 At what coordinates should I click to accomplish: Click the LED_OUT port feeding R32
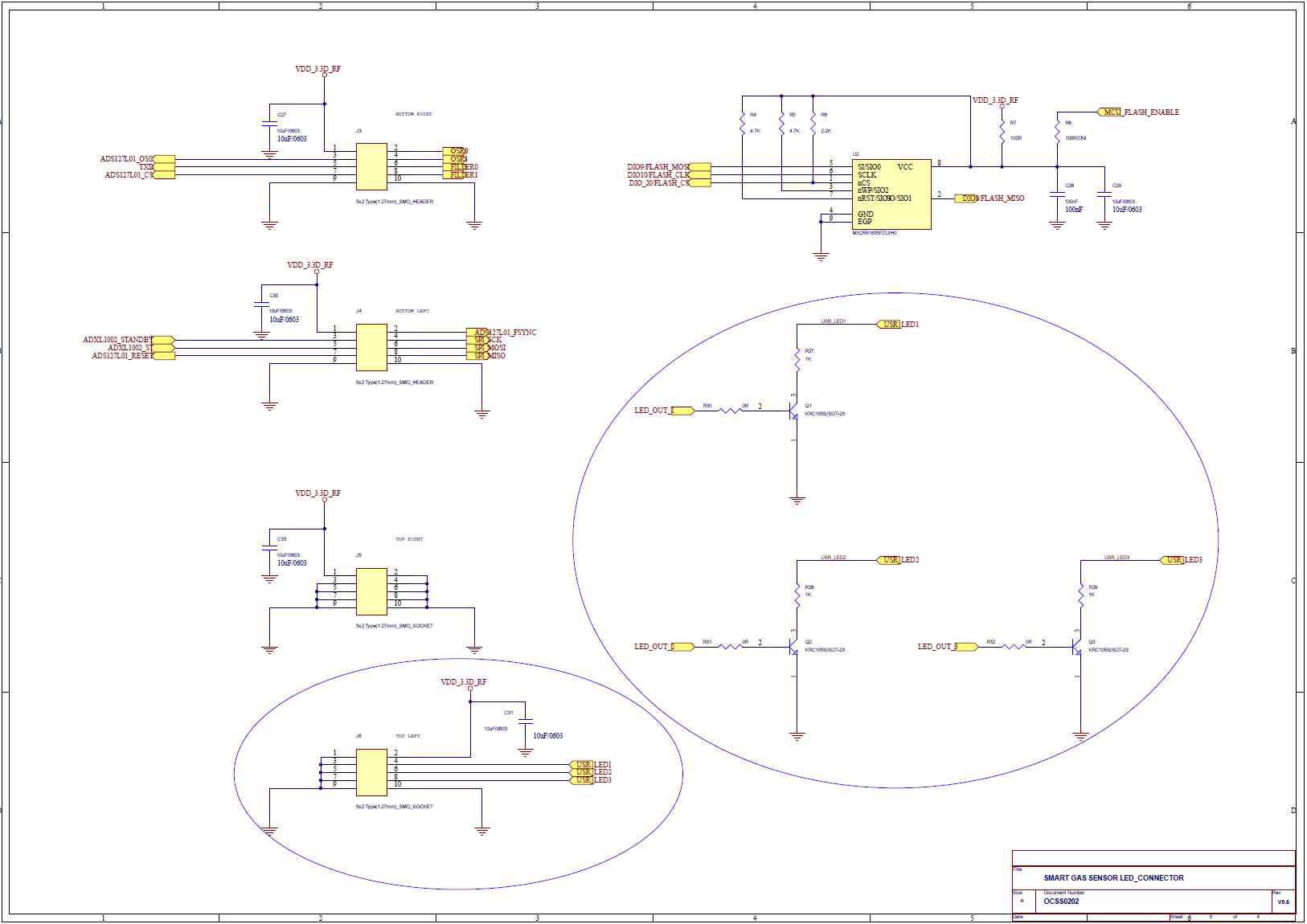(948, 647)
